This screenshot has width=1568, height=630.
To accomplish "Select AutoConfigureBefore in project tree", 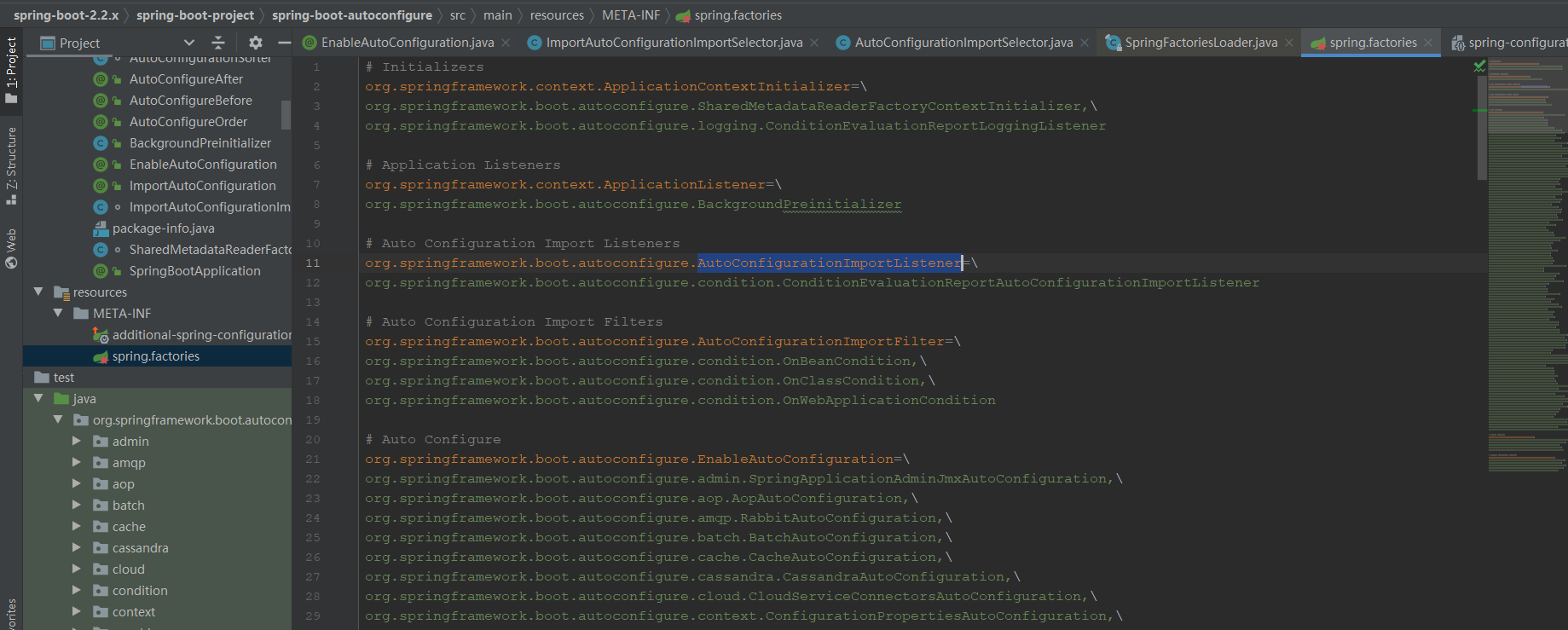I will tap(191, 101).
